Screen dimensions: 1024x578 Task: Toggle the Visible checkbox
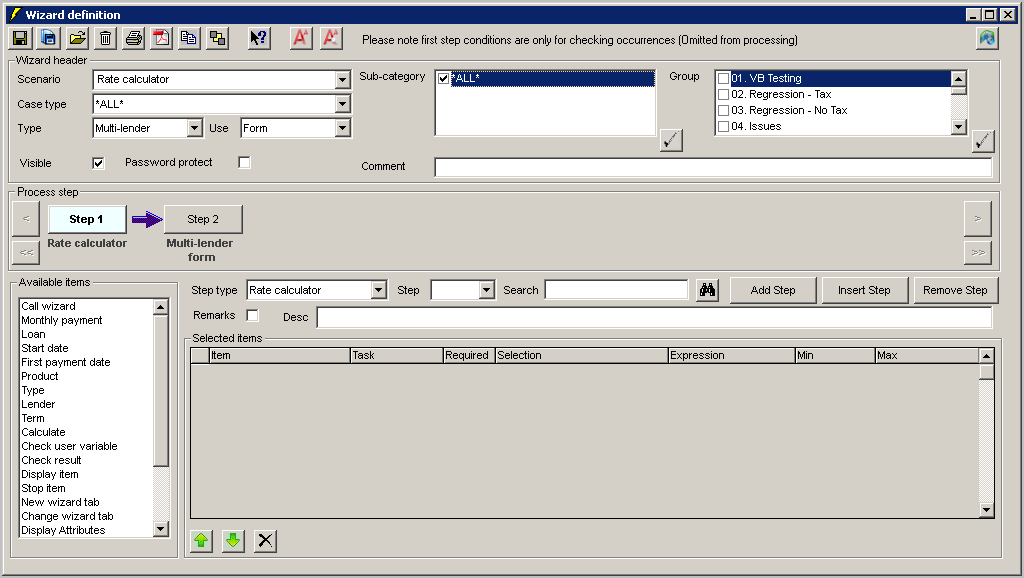coord(98,163)
